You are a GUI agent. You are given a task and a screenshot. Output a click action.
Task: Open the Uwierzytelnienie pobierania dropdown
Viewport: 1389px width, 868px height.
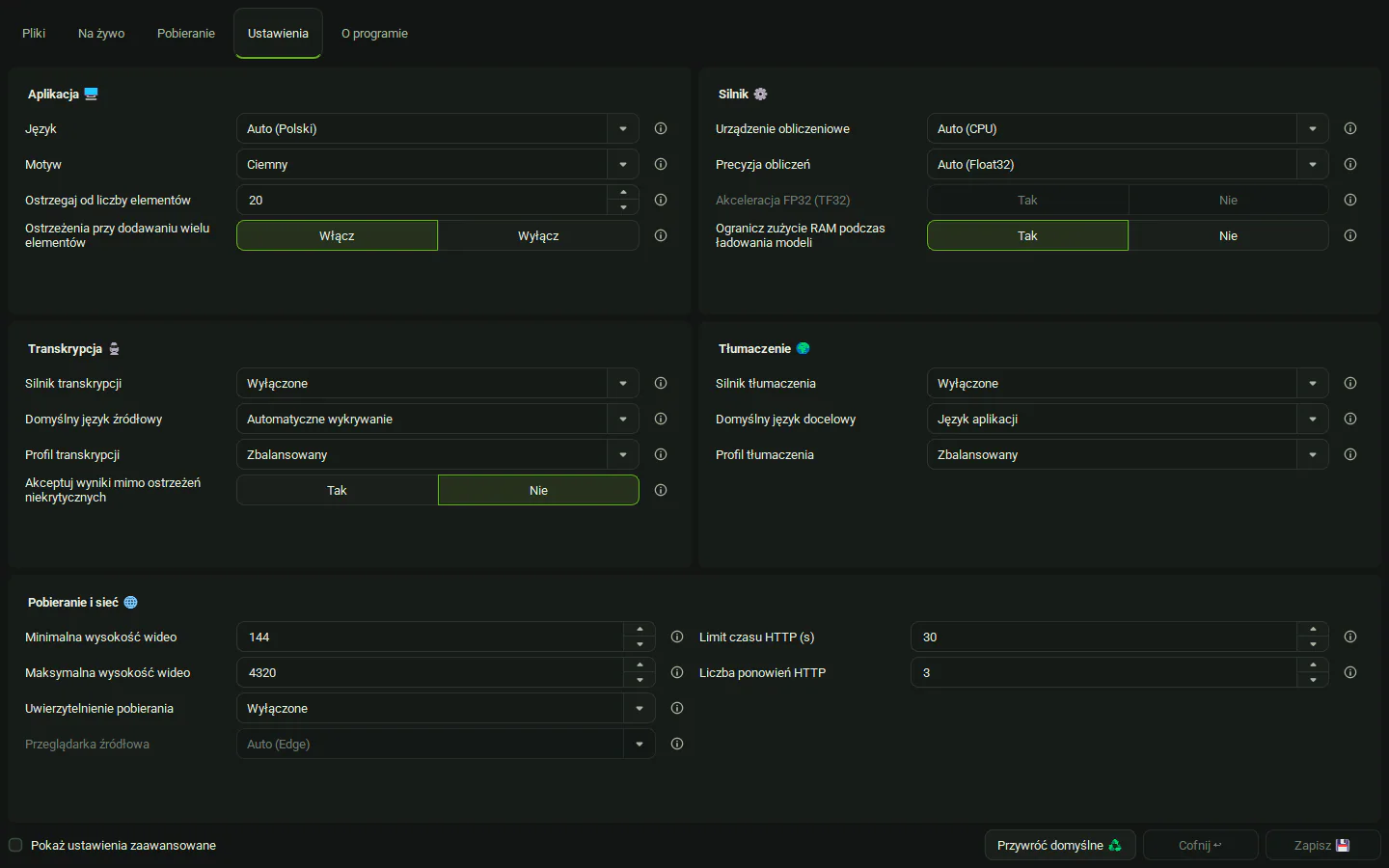tap(446, 708)
